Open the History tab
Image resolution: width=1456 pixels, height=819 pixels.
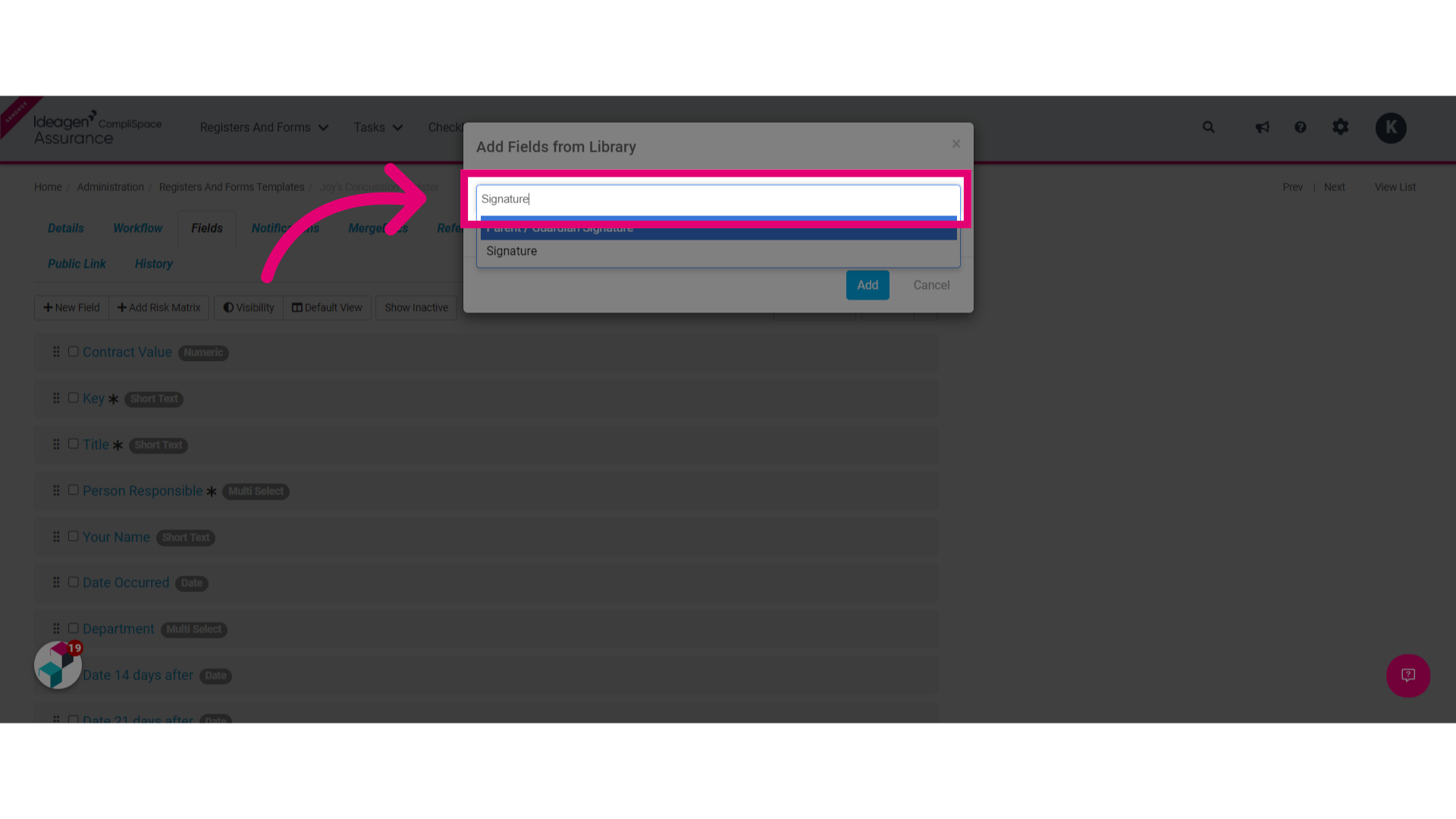point(154,264)
